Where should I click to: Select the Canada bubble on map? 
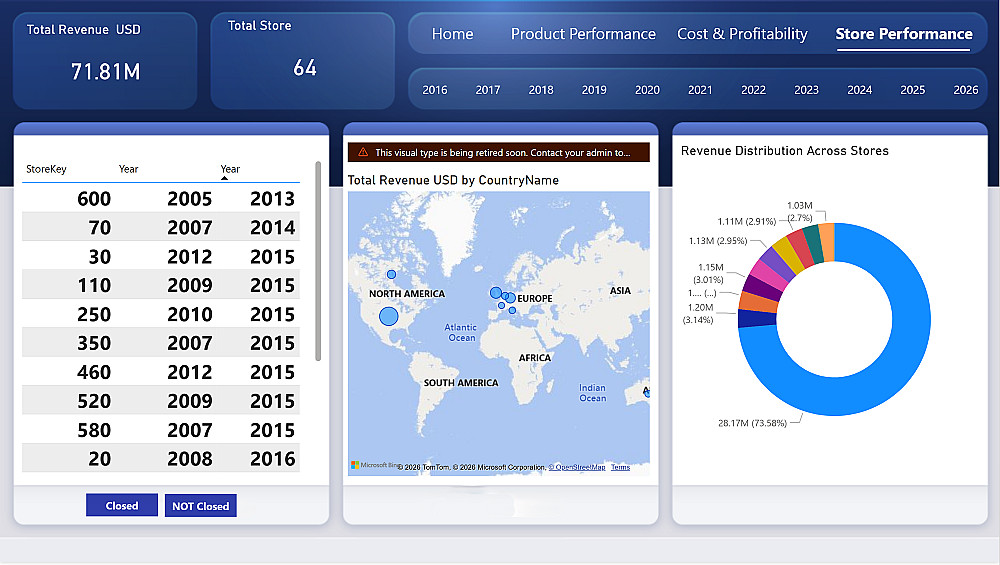click(392, 274)
